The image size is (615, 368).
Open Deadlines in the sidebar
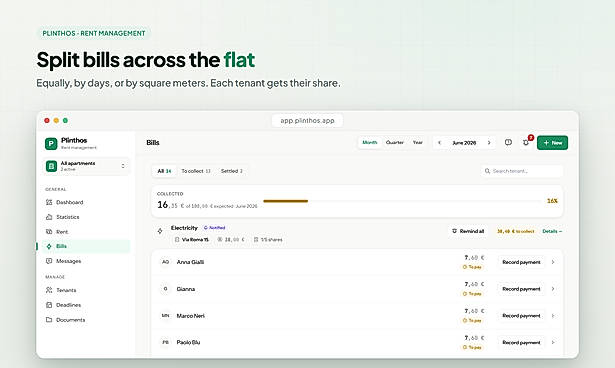86,305
